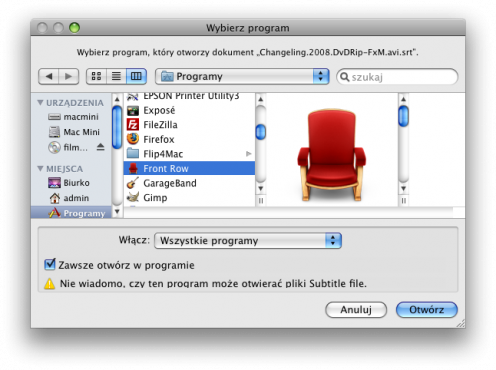
Task: Click column resize handle below application list
Action: point(261,201)
